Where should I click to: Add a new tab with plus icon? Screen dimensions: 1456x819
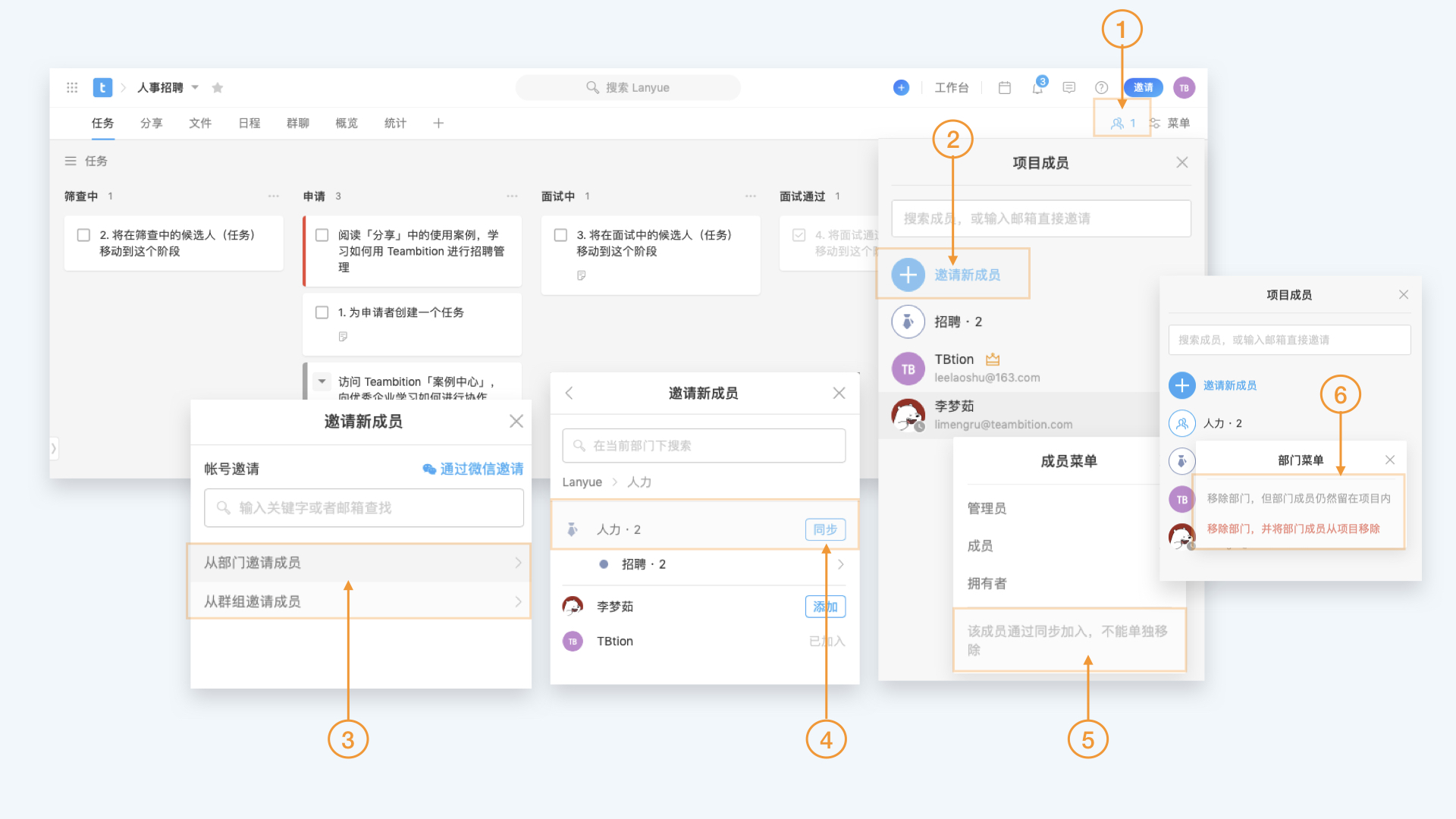pos(438,124)
